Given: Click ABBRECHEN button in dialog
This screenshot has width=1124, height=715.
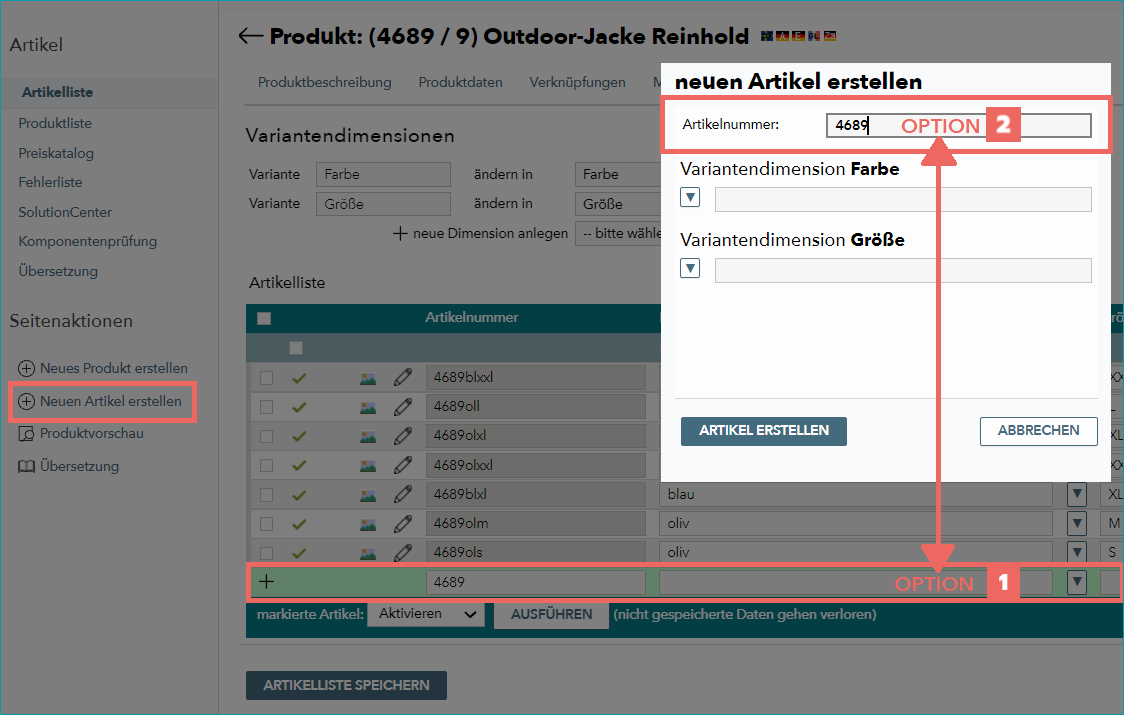Looking at the screenshot, I should tap(1038, 431).
